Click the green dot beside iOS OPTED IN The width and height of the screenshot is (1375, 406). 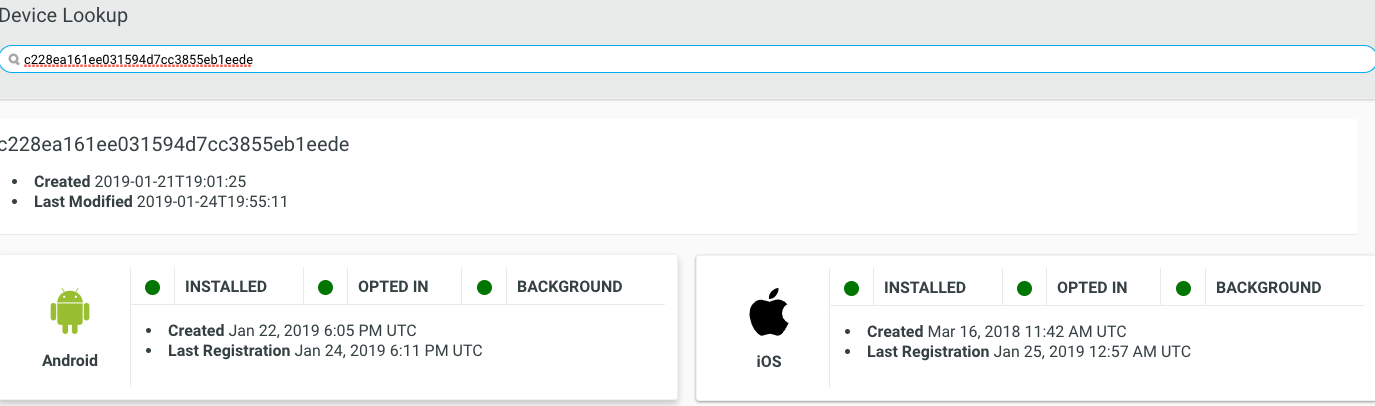point(1024,288)
